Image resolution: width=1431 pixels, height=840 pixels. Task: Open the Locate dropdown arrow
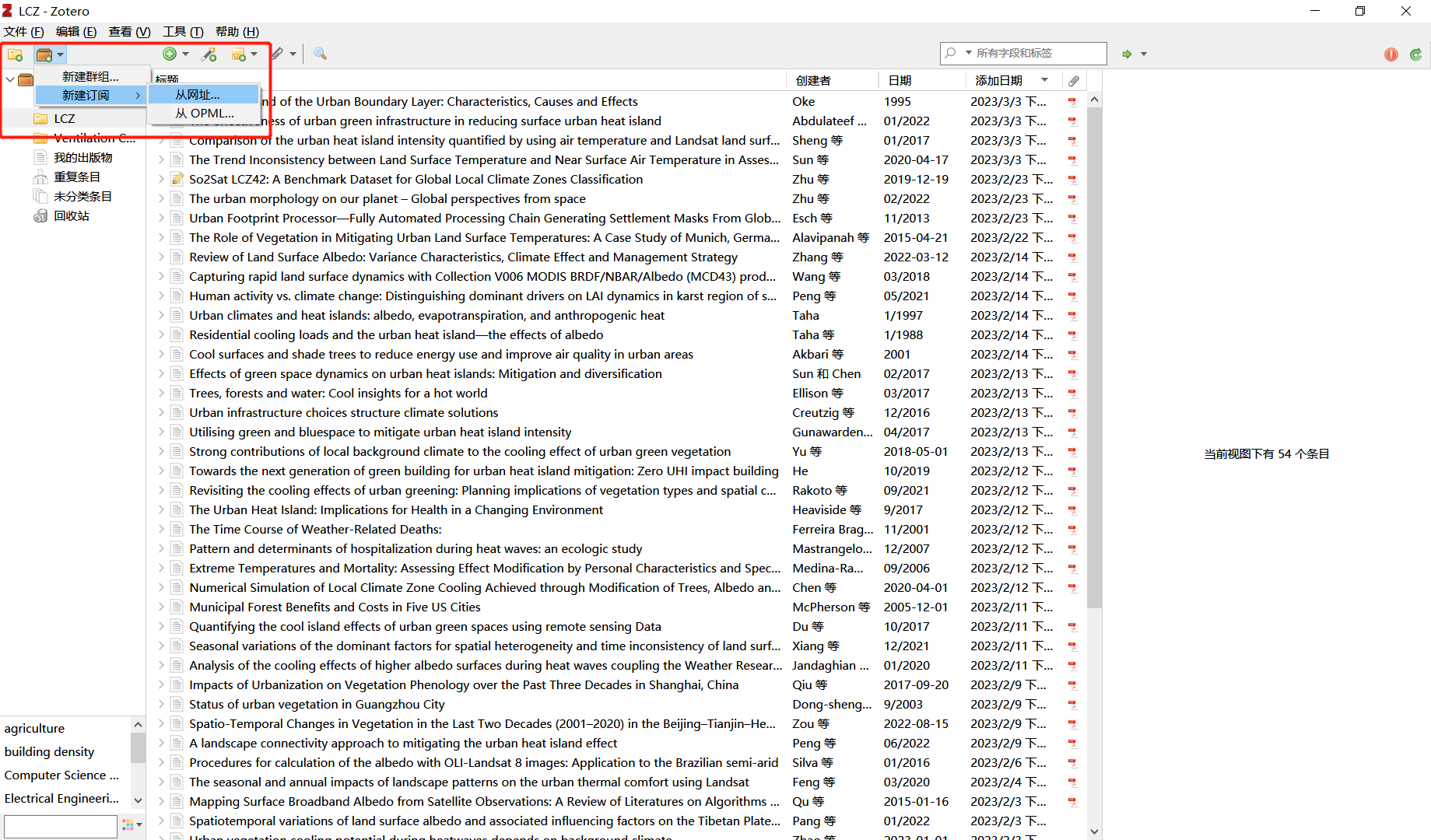[x=1144, y=54]
